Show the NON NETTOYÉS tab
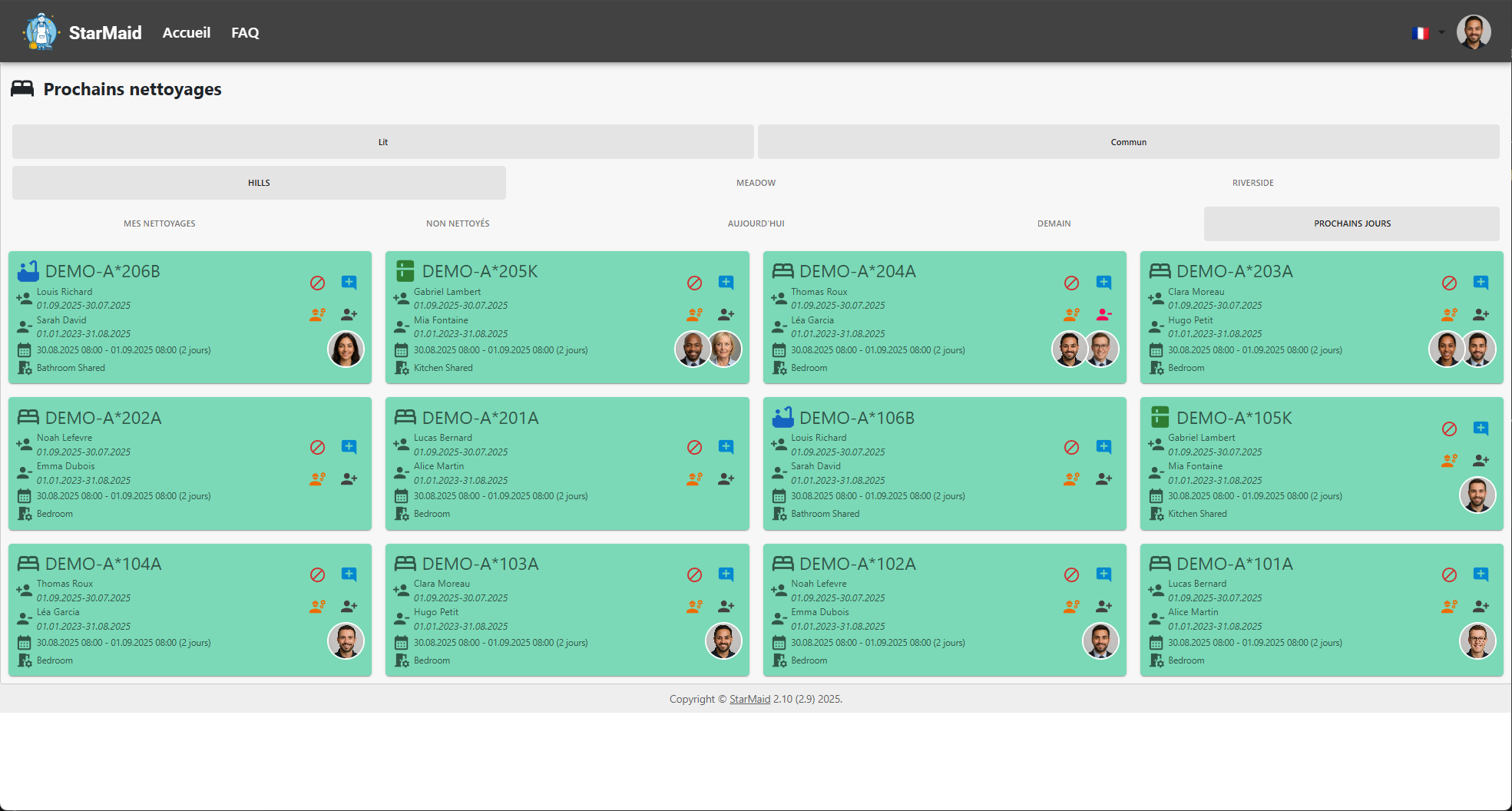The width and height of the screenshot is (1512, 811). (458, 223)
